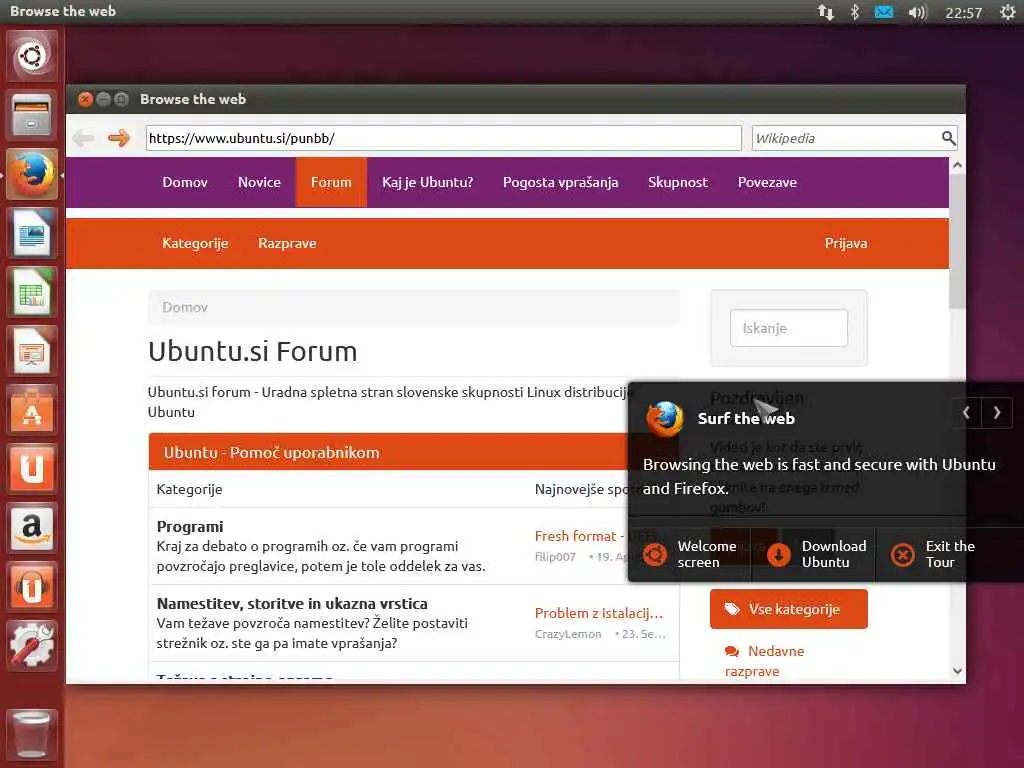Click the Vse kategorije button
This screenshot has width=1024, height=768.
[789, 609]
